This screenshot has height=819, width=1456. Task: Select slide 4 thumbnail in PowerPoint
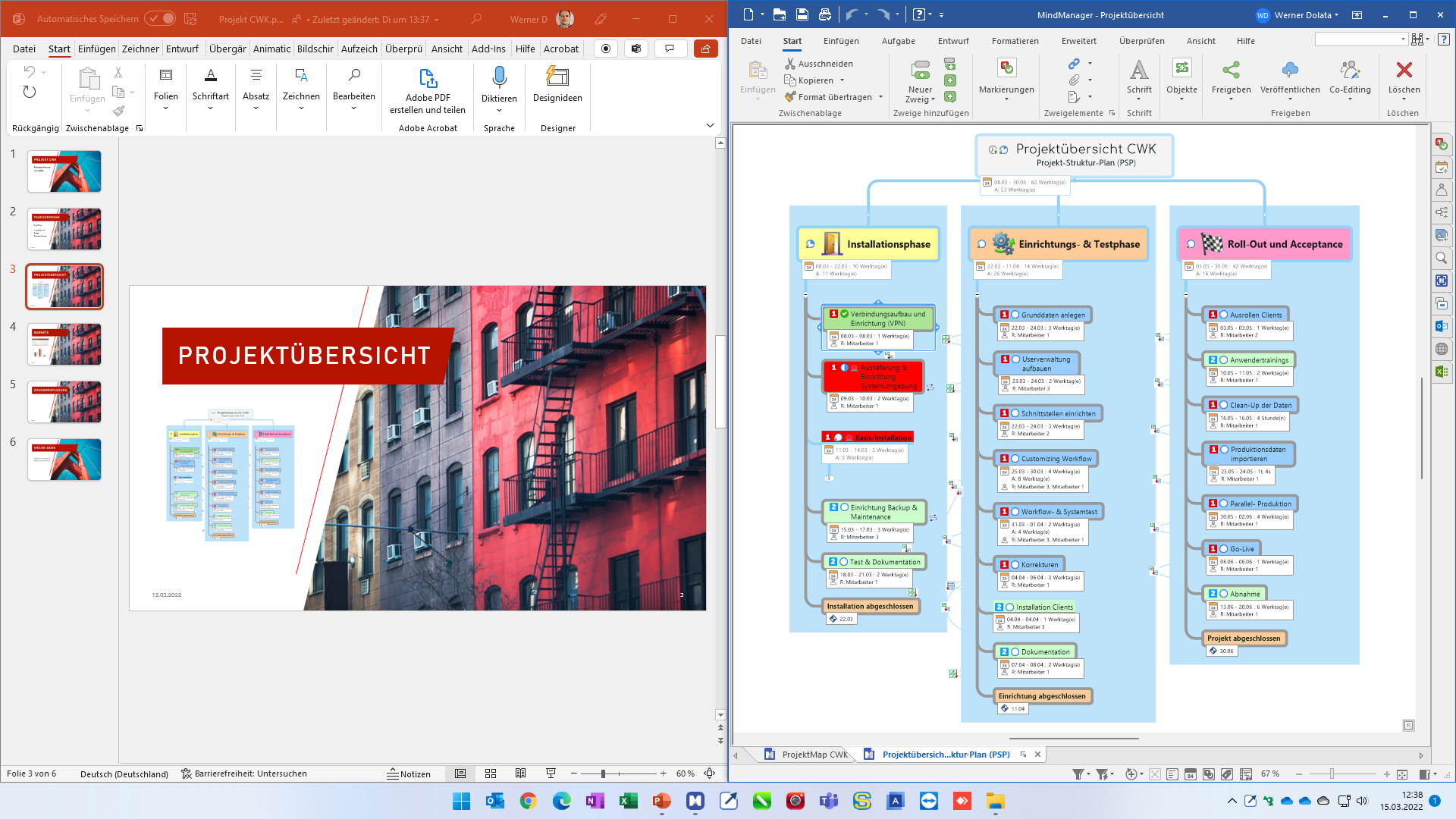click(x=64, y=344)
